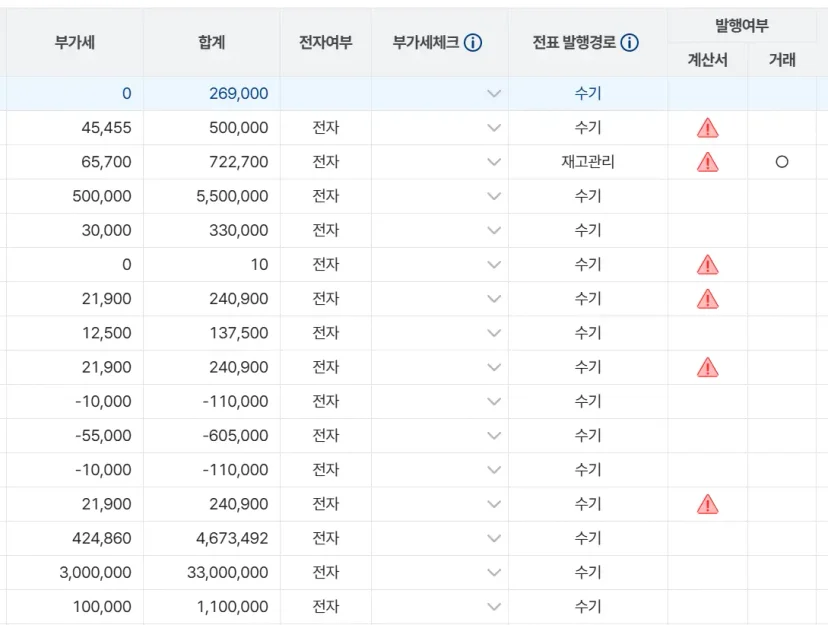Open the 부가세체크 dropdown in the 33,000,000 row
This screenshot has height=625, width=828.
click(494, 572)
